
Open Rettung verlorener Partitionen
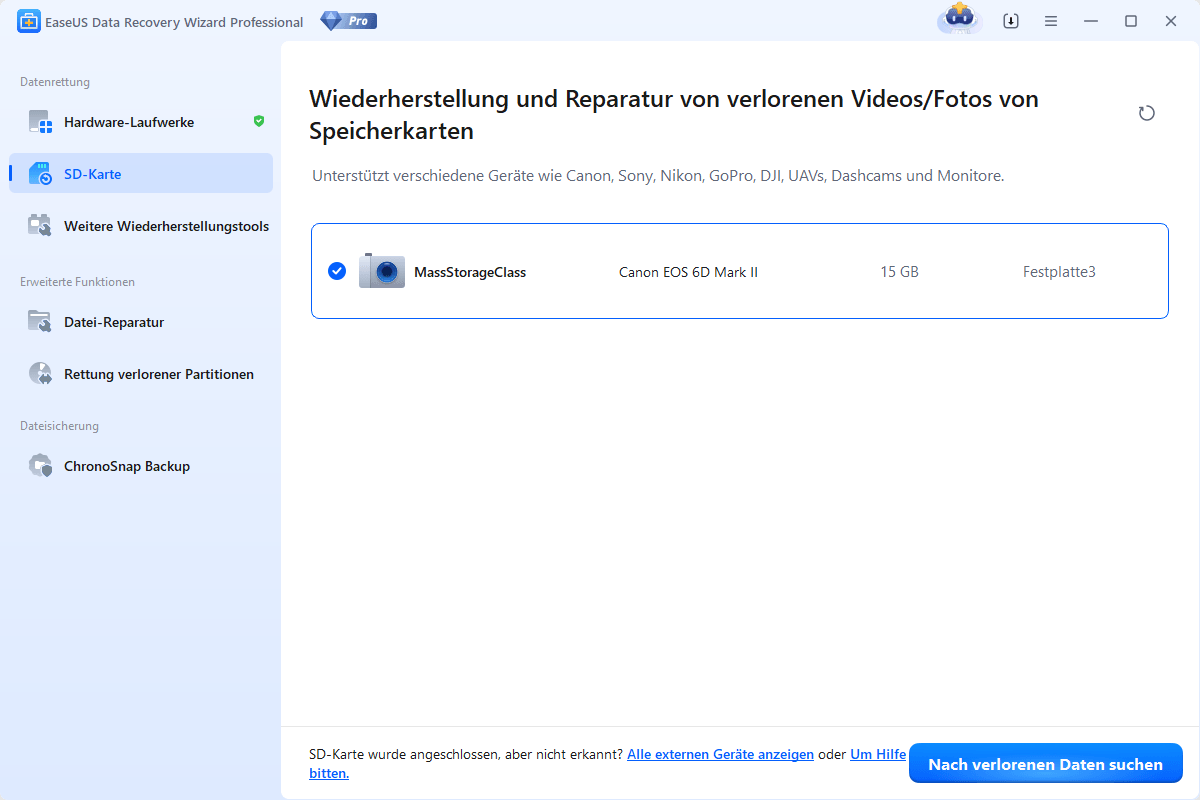click(x=141, y=374)
